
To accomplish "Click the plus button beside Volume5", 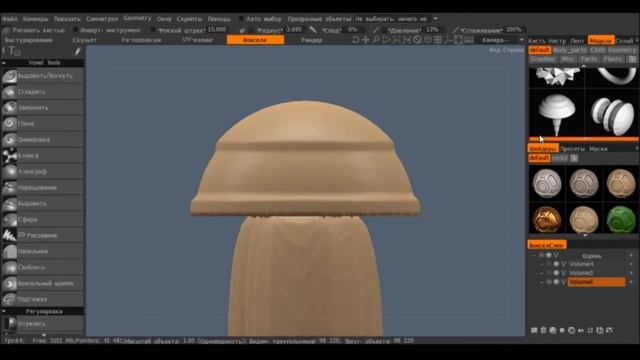I will click(x=631, y=273).
